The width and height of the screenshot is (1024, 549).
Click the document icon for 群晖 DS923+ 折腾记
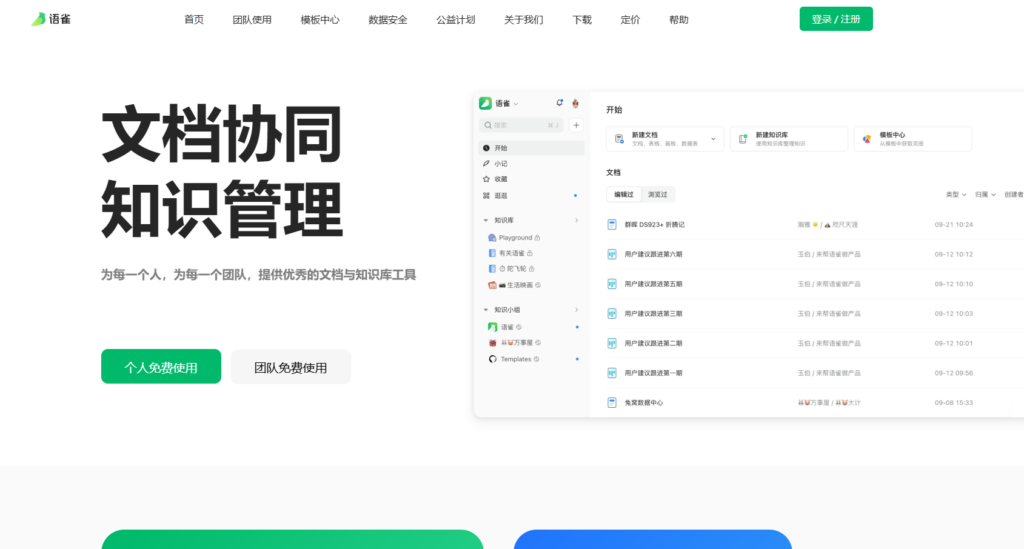pos(612,224)
